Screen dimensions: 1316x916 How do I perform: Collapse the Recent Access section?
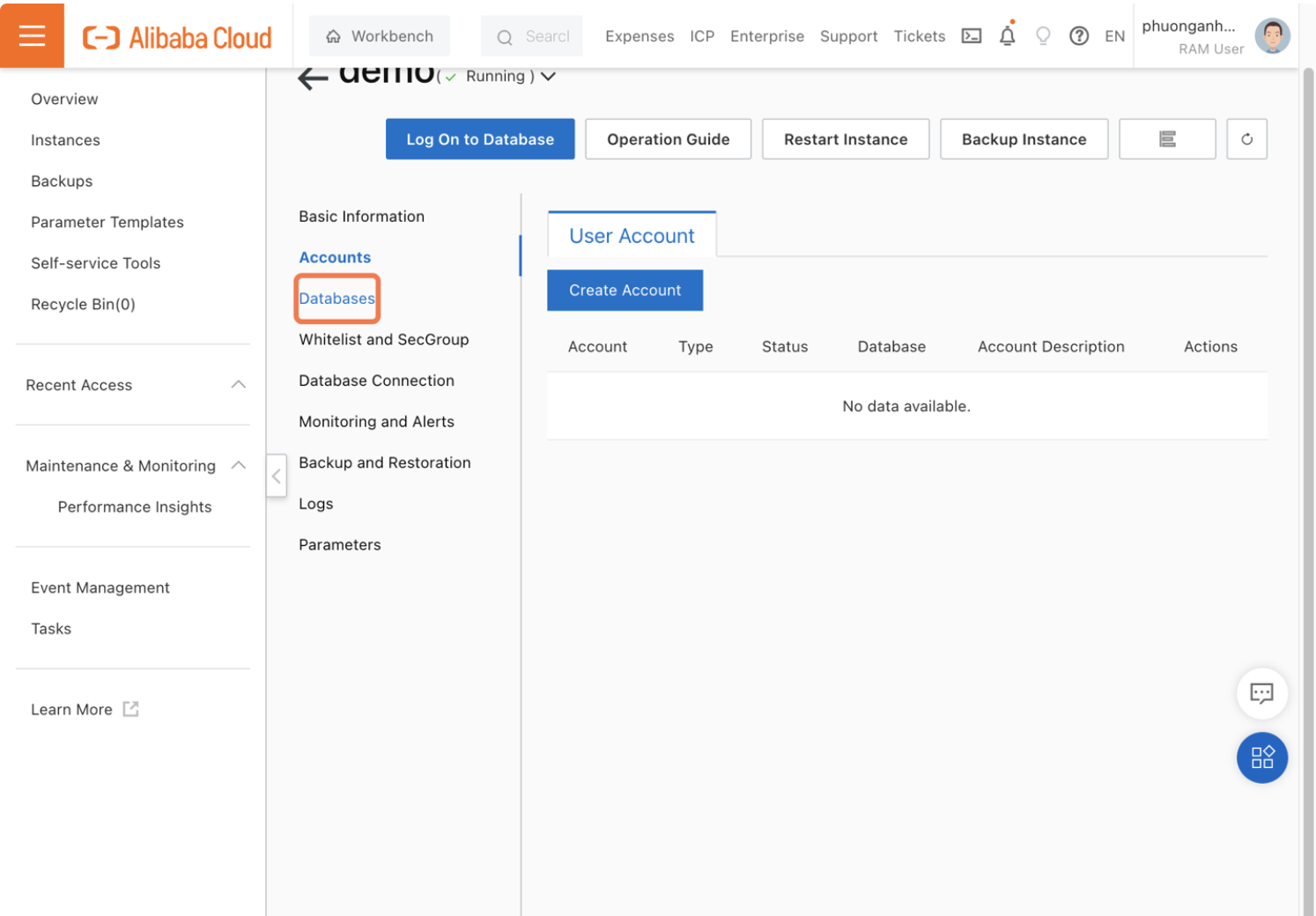click(x=238, y=384)
